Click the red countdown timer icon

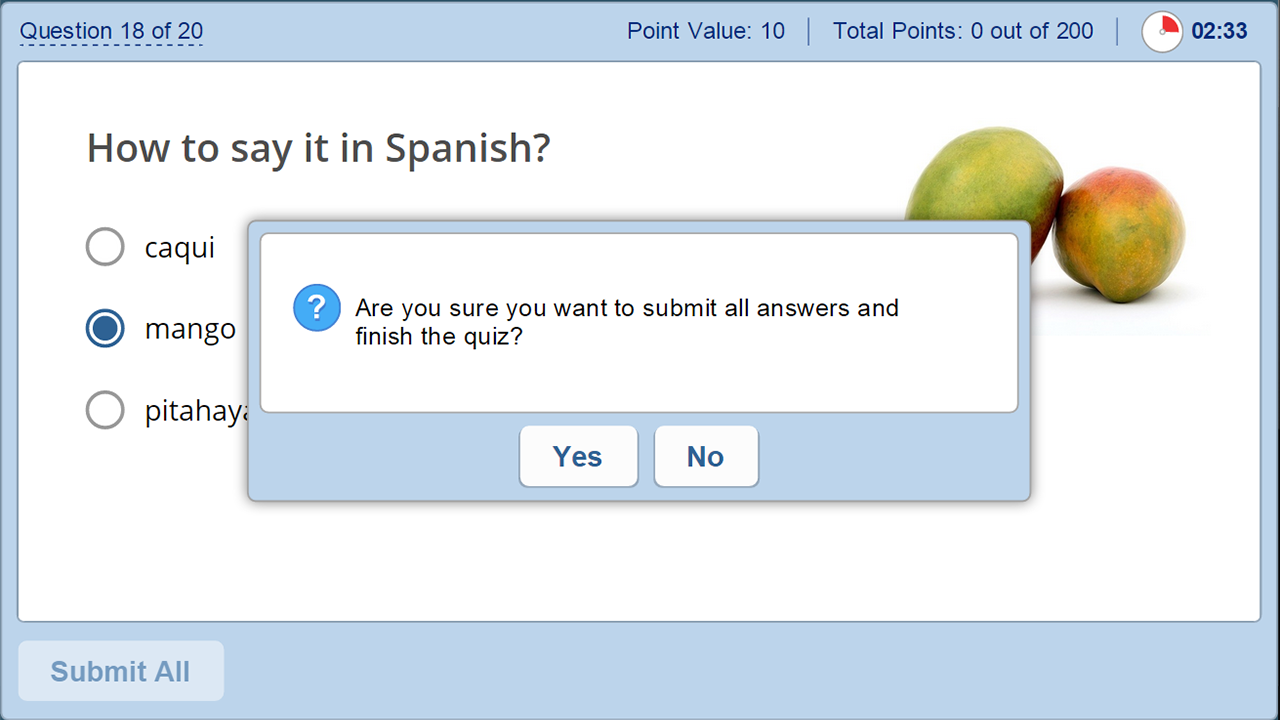tap(1162, 31)
